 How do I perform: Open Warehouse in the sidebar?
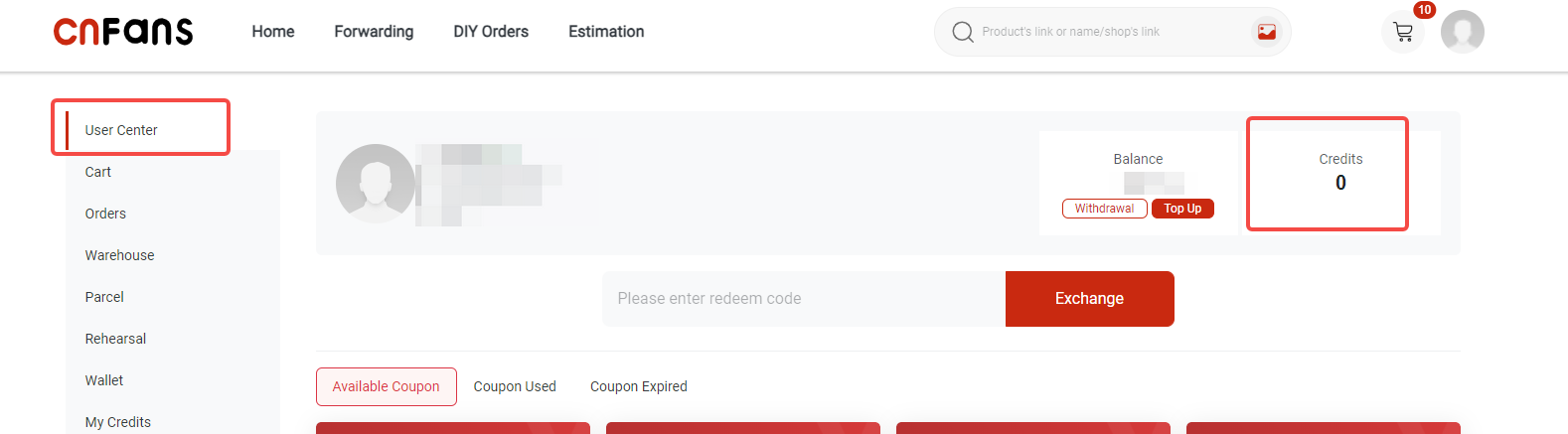coord(120,255)
